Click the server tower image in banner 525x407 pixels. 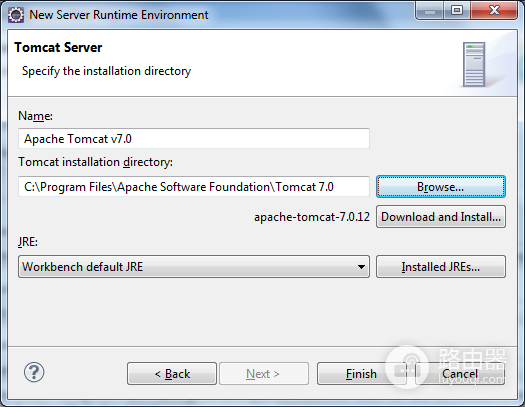click(x=474, y=64)
